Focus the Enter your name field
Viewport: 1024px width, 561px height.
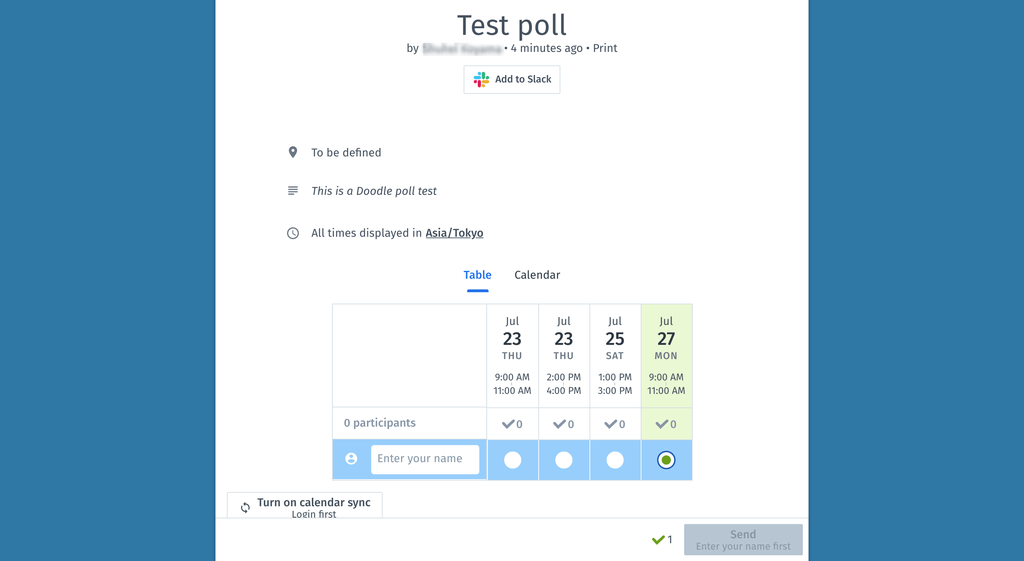[x=424, y=459]
